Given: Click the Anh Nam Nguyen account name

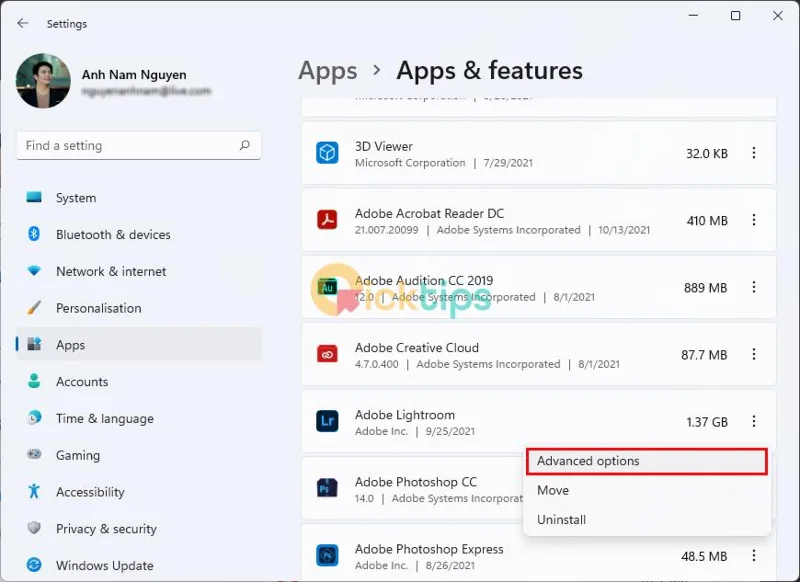Looking at the screenshot, I should tap(134, 74).
